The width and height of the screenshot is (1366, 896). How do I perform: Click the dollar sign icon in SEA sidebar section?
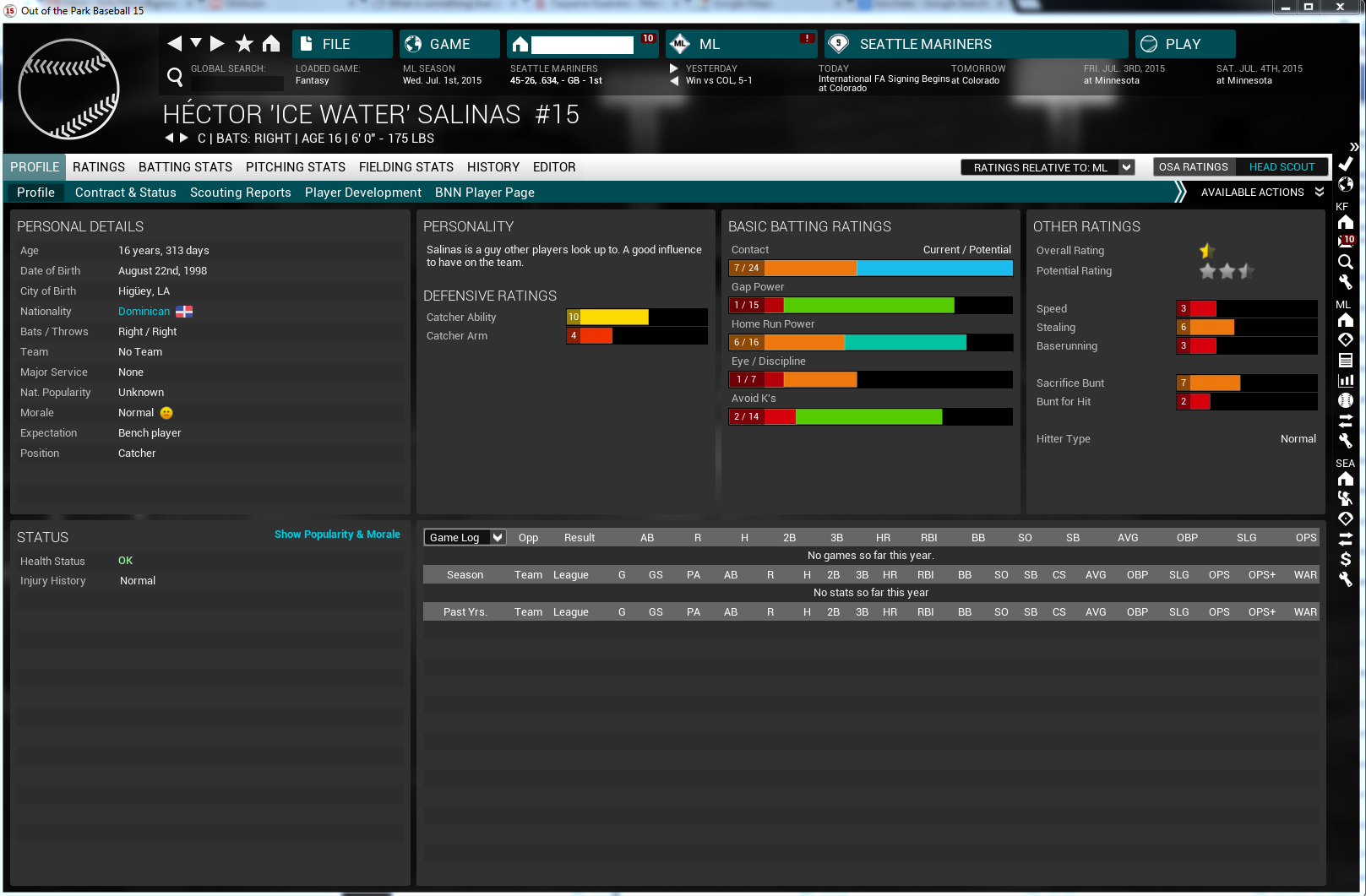[1346, 559]
